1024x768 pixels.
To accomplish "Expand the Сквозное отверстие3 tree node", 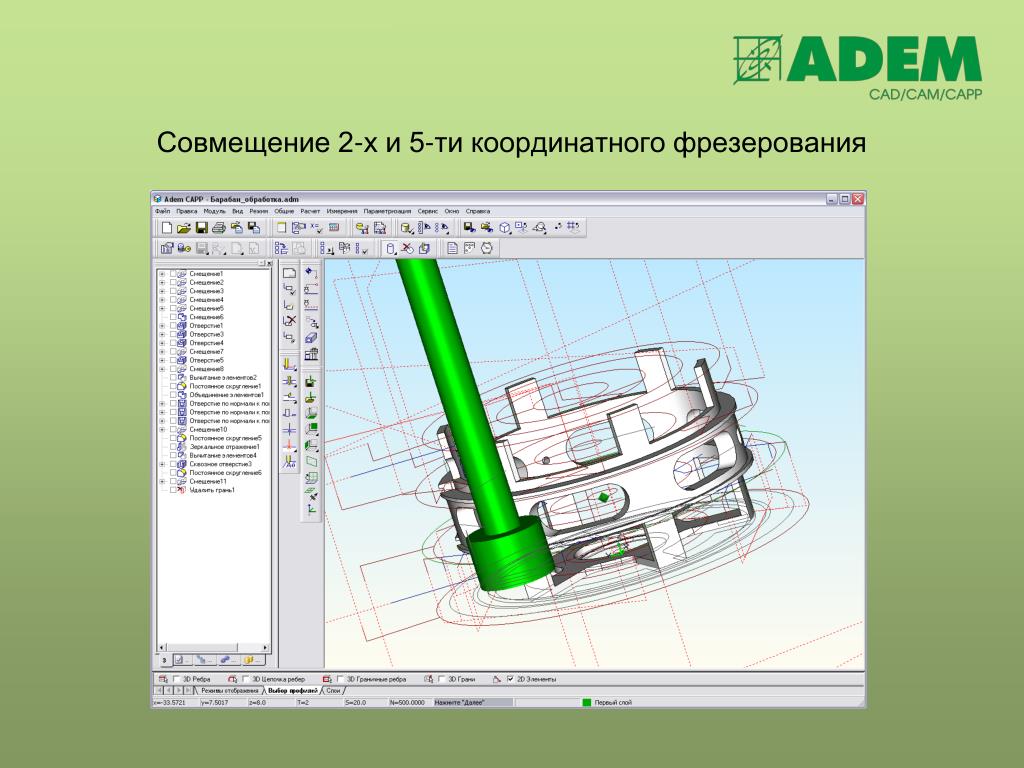I will (x=162, y=464).
